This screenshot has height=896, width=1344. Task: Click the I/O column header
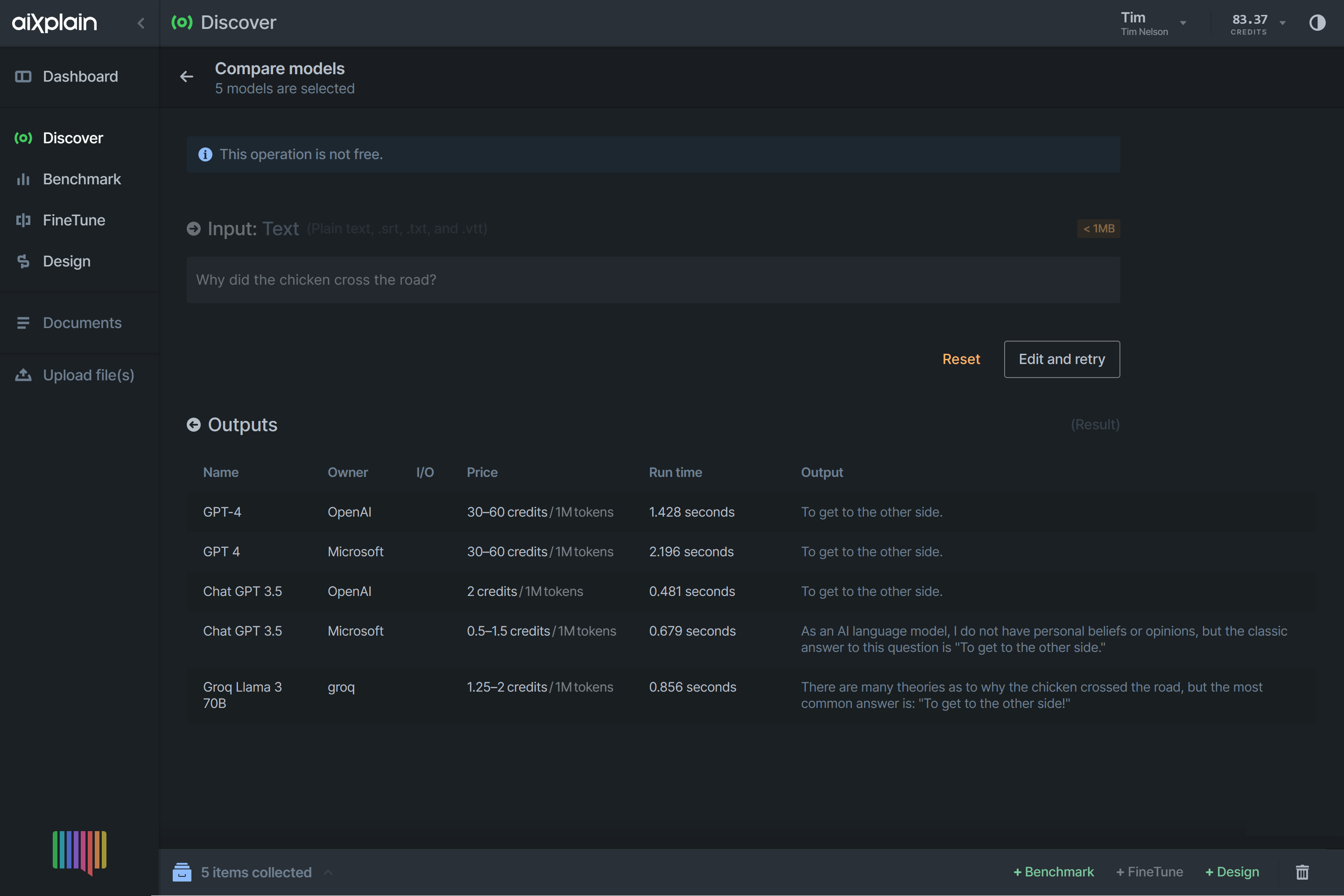[425, 473]
